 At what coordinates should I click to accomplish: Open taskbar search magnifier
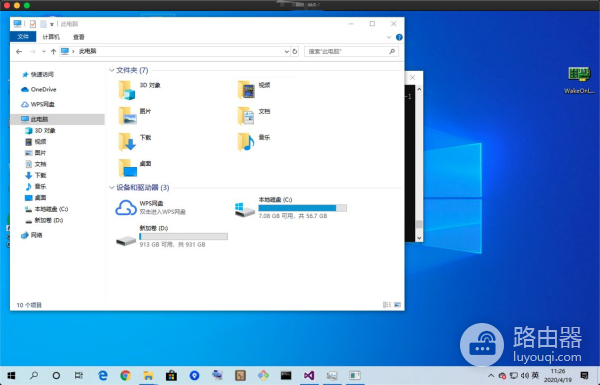click(34, 375)
